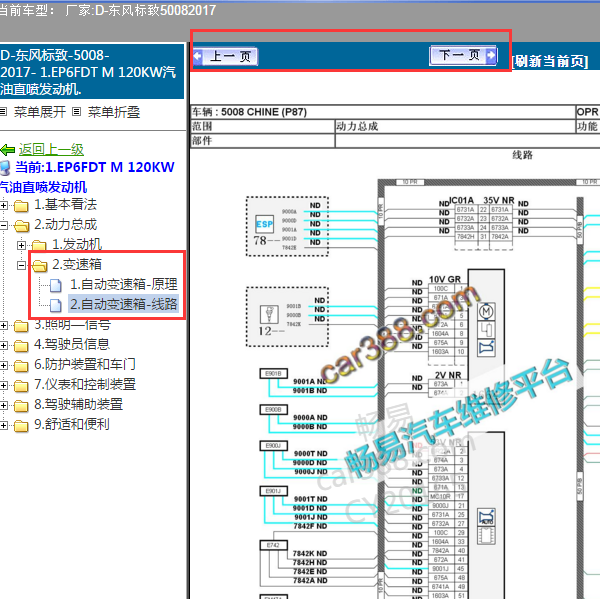Click the open folder icon of 2.变速箱

point(39,266)
